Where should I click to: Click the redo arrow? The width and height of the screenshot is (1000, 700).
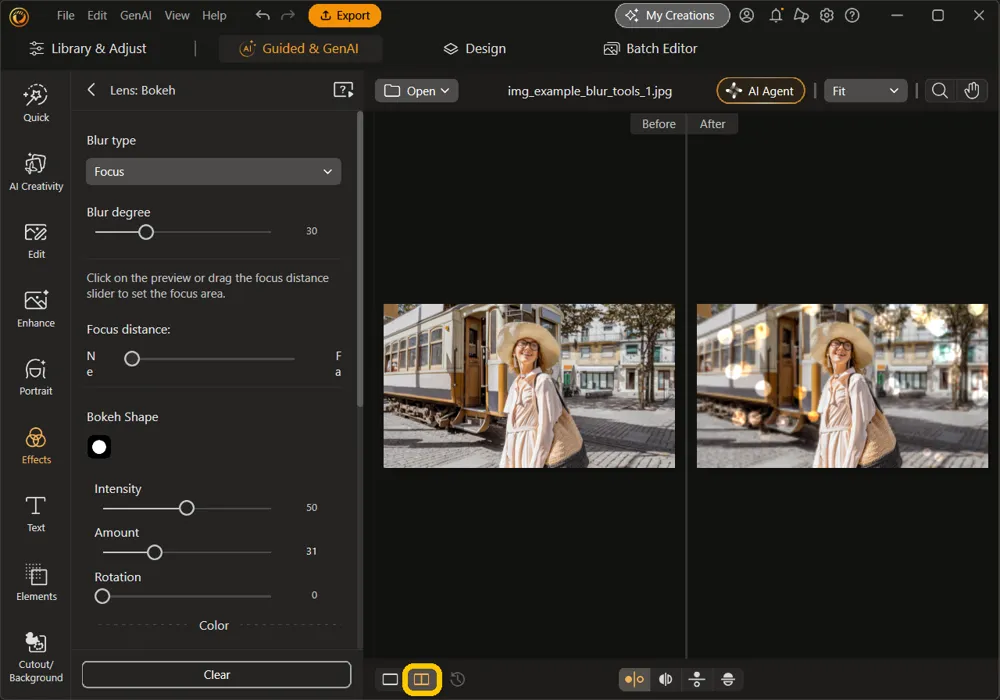click(288, 15)
